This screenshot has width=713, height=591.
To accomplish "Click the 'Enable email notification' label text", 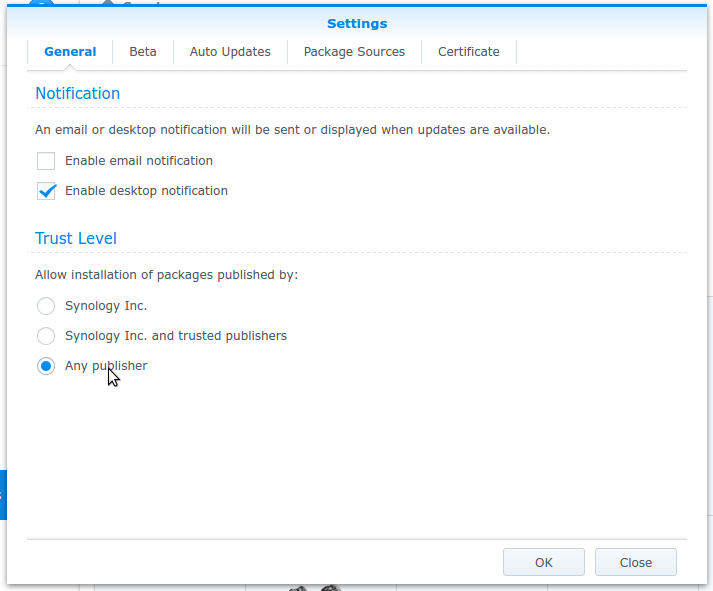I will pyautogui.click(x=139, y=161).
